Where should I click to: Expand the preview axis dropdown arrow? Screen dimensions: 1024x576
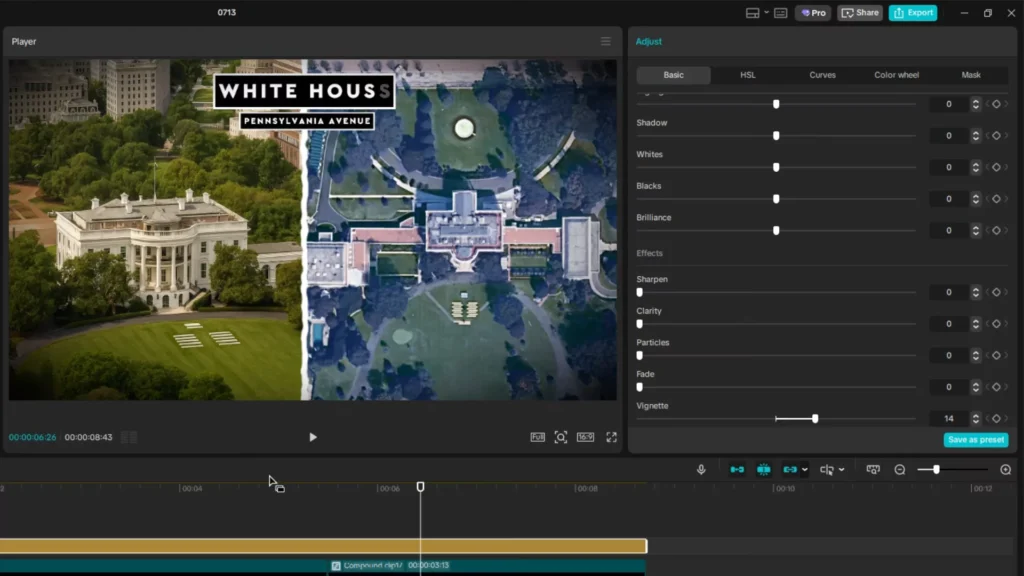(x=842, y=470)
